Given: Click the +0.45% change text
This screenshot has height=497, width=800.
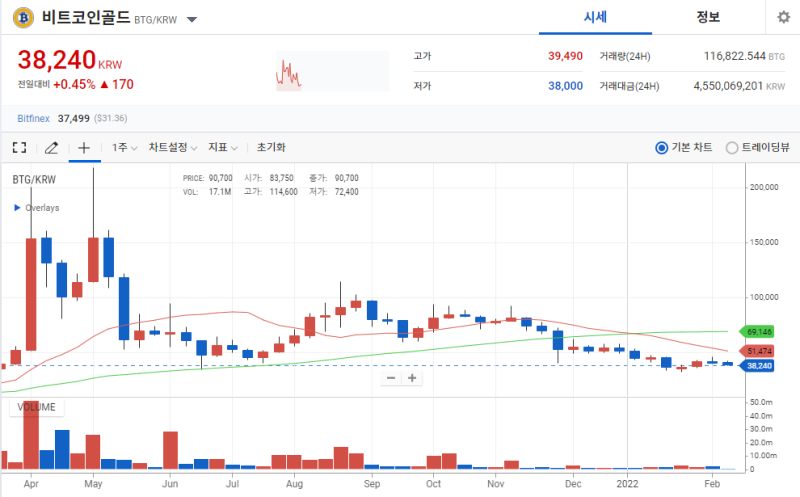Looking at the screenshot, I should coord(74,85).
